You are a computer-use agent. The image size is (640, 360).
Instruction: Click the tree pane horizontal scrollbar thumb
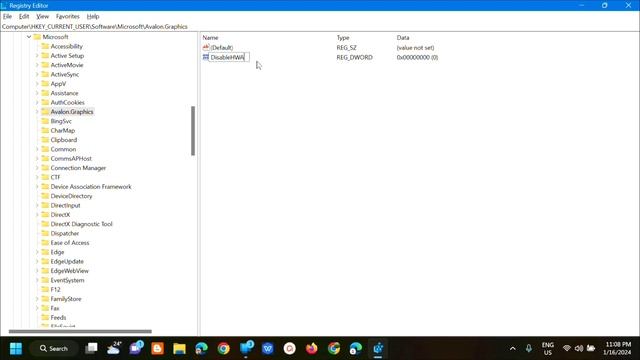[80, 331]
